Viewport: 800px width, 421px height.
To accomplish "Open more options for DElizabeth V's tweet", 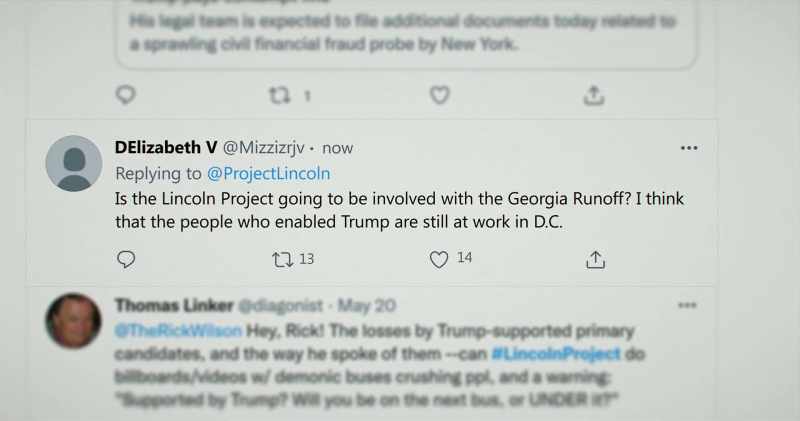I will point(689,148).
